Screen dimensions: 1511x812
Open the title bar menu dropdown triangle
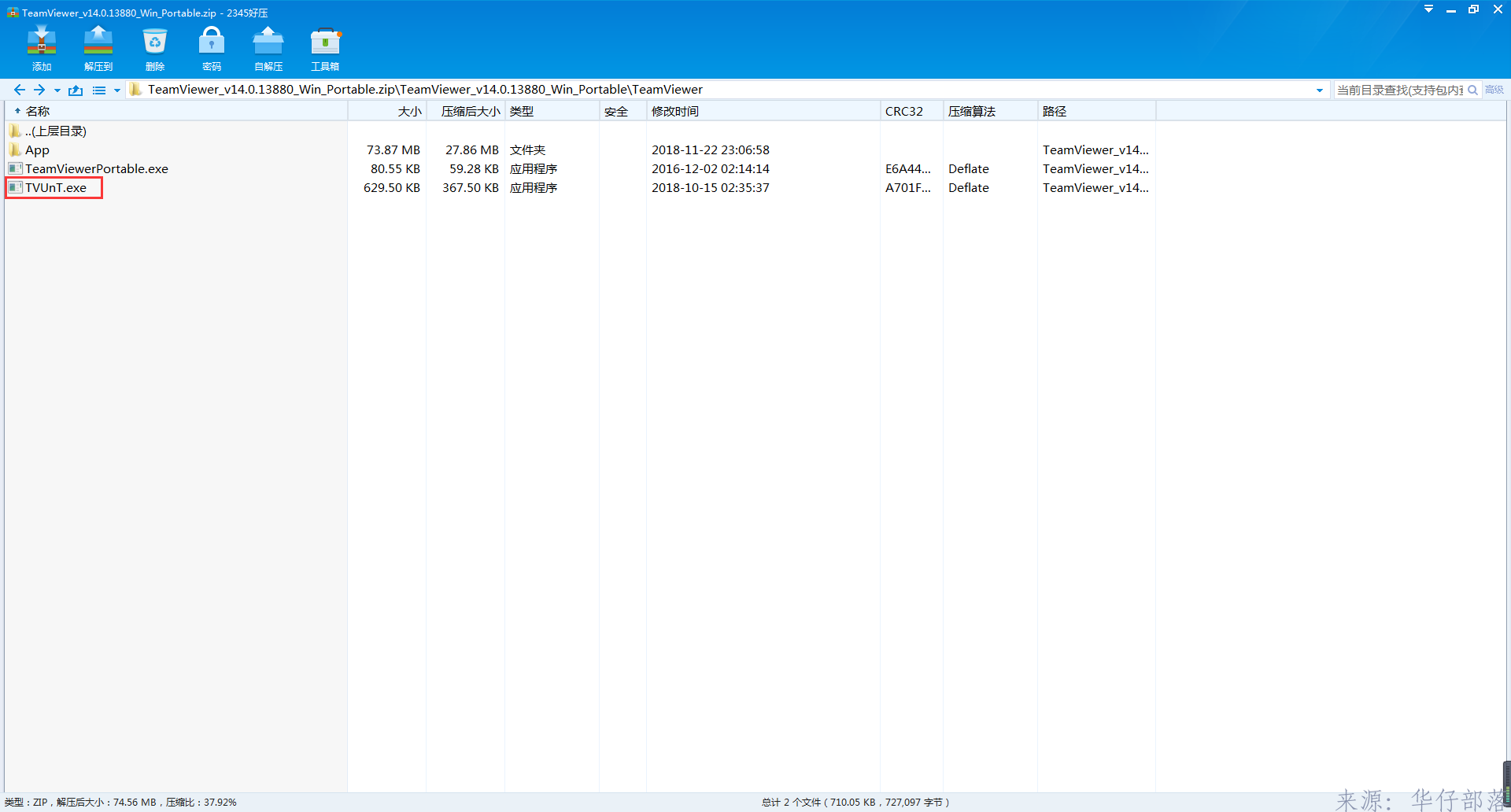(1428, 9)
